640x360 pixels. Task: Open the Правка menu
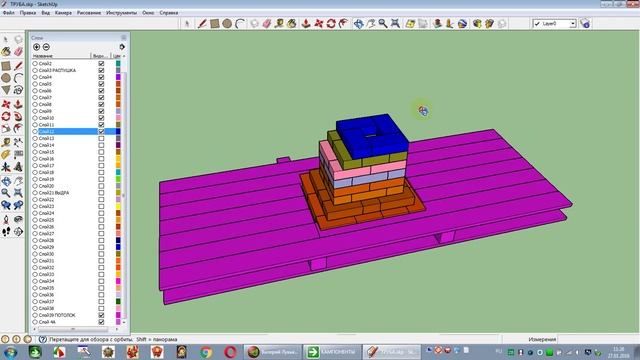[28, 13]
